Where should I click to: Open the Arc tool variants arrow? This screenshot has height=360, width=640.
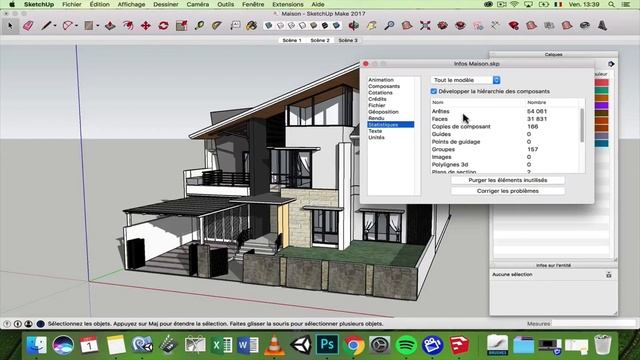coord(76,26)
